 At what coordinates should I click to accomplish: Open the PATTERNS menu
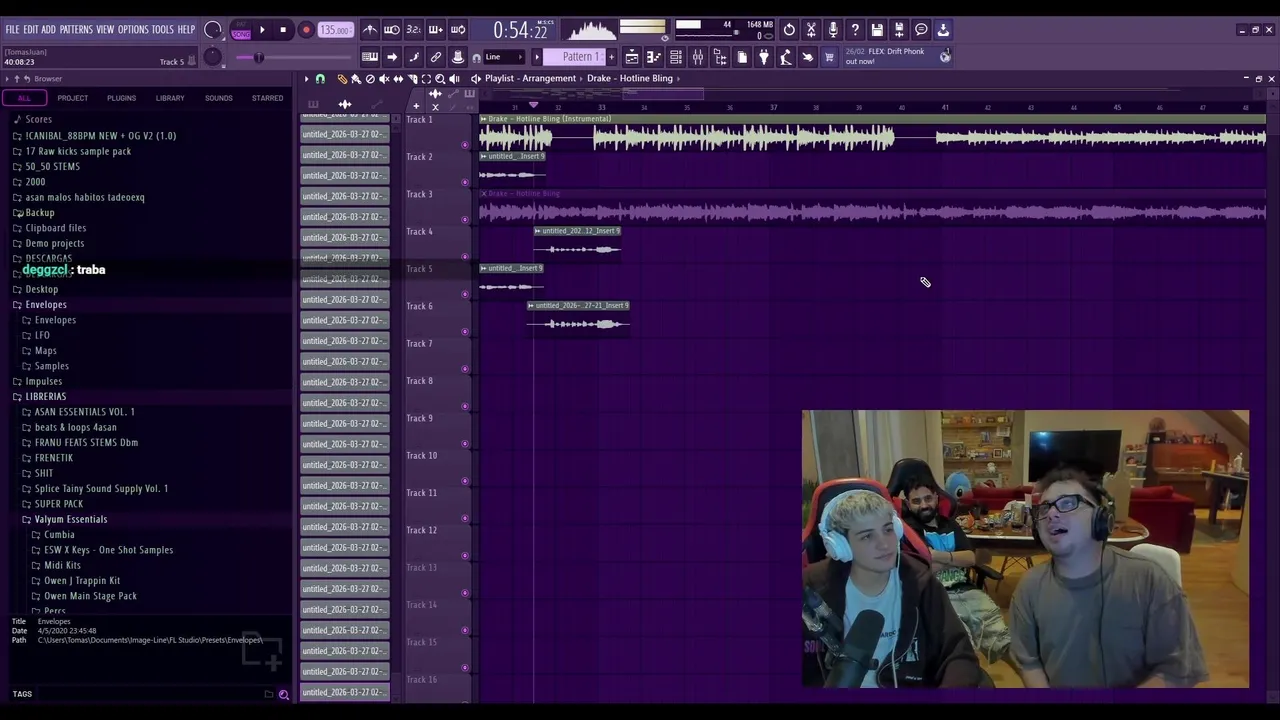coord(76,30)
